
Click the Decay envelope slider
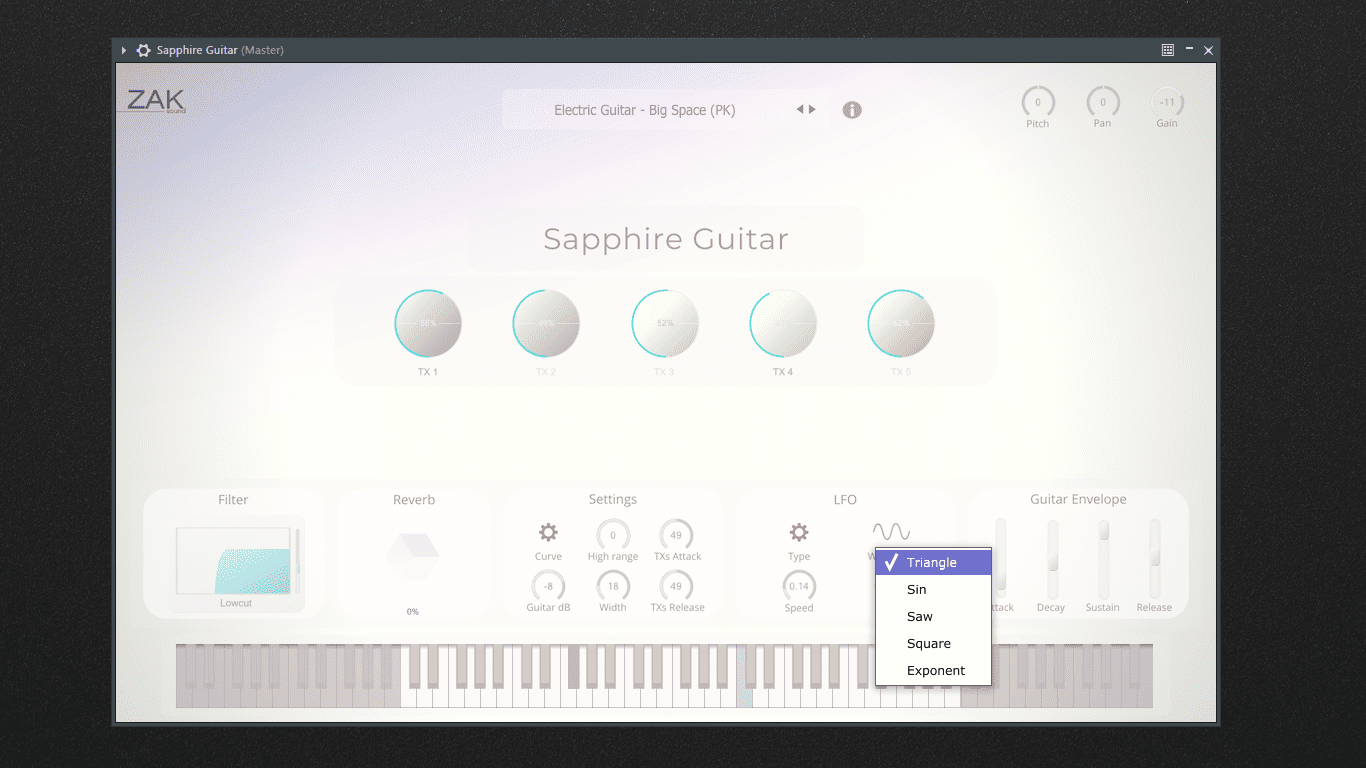pos(1052,559)
